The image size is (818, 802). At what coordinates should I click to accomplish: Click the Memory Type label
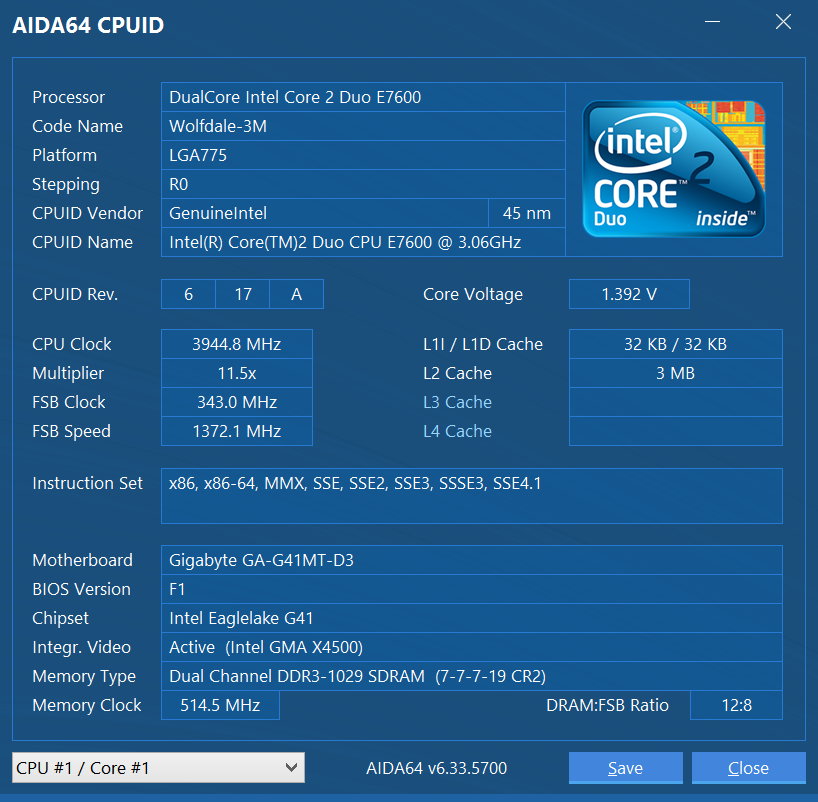(84, 677)
